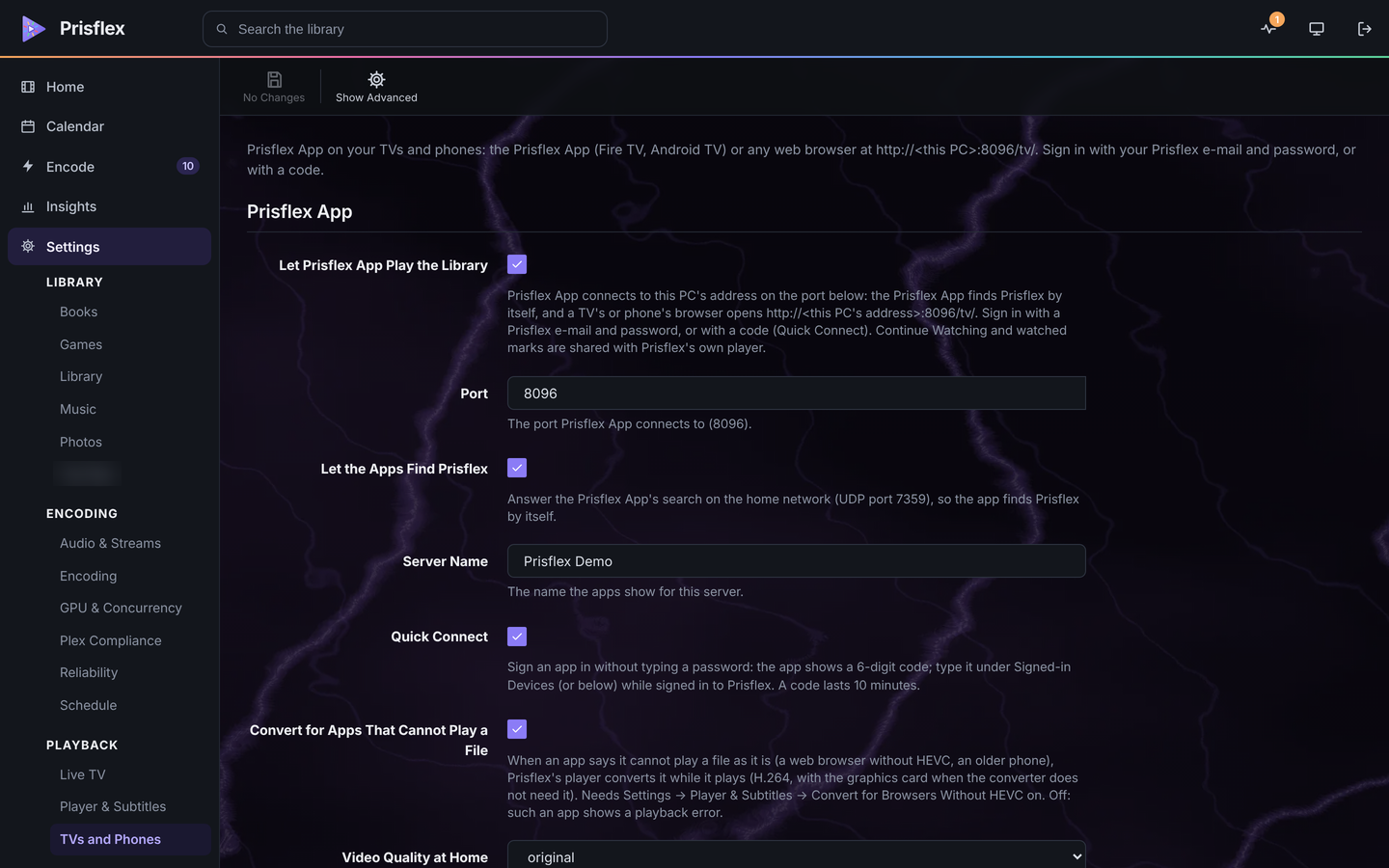Click the Encode queue badge showing 10
Viewport: 1389px width, 868px height.
188,166
